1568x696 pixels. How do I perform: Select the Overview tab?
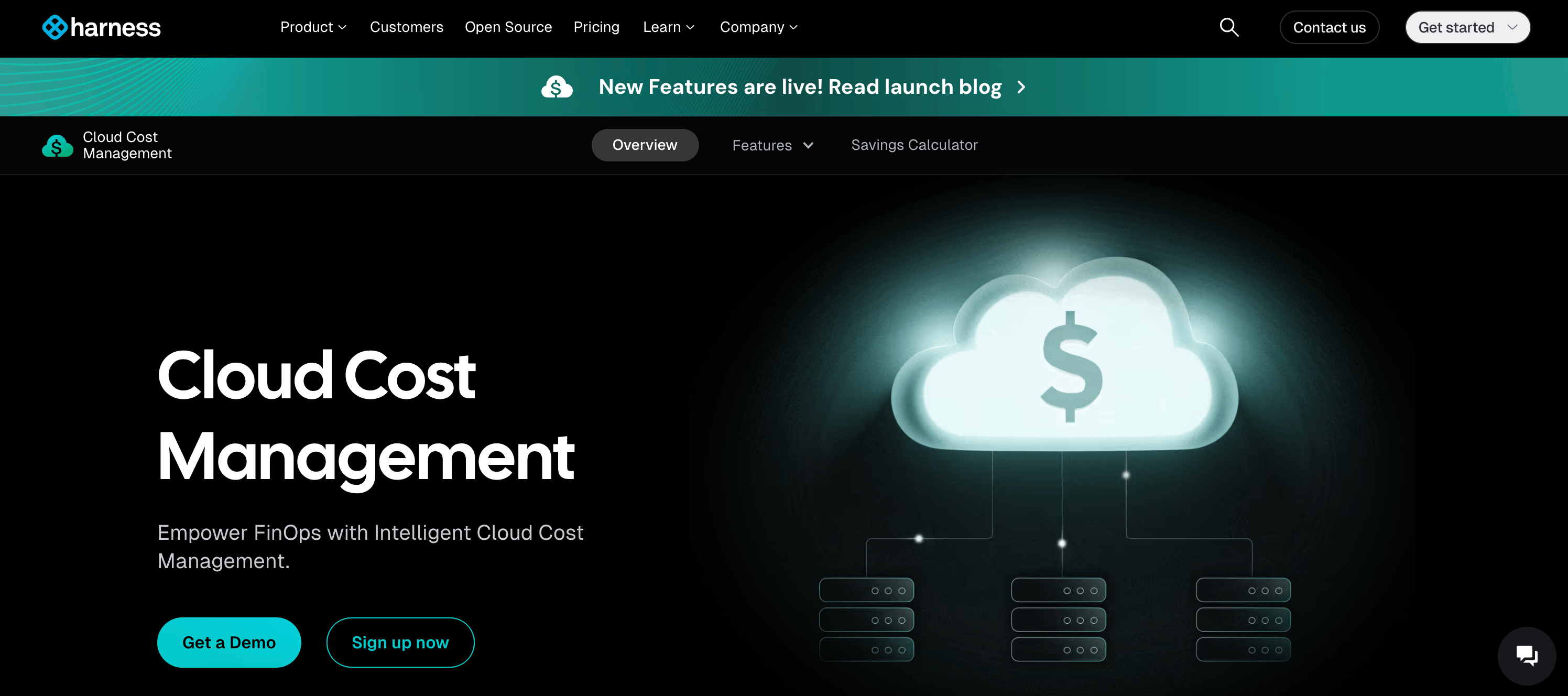tap(645, 145)
